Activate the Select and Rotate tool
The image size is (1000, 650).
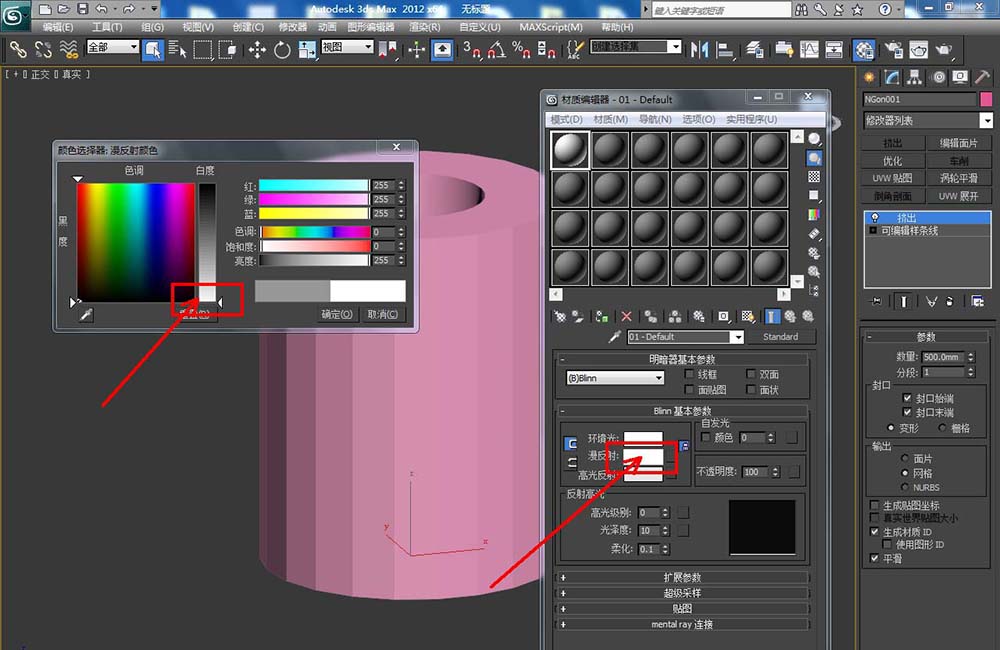[282, 50]
